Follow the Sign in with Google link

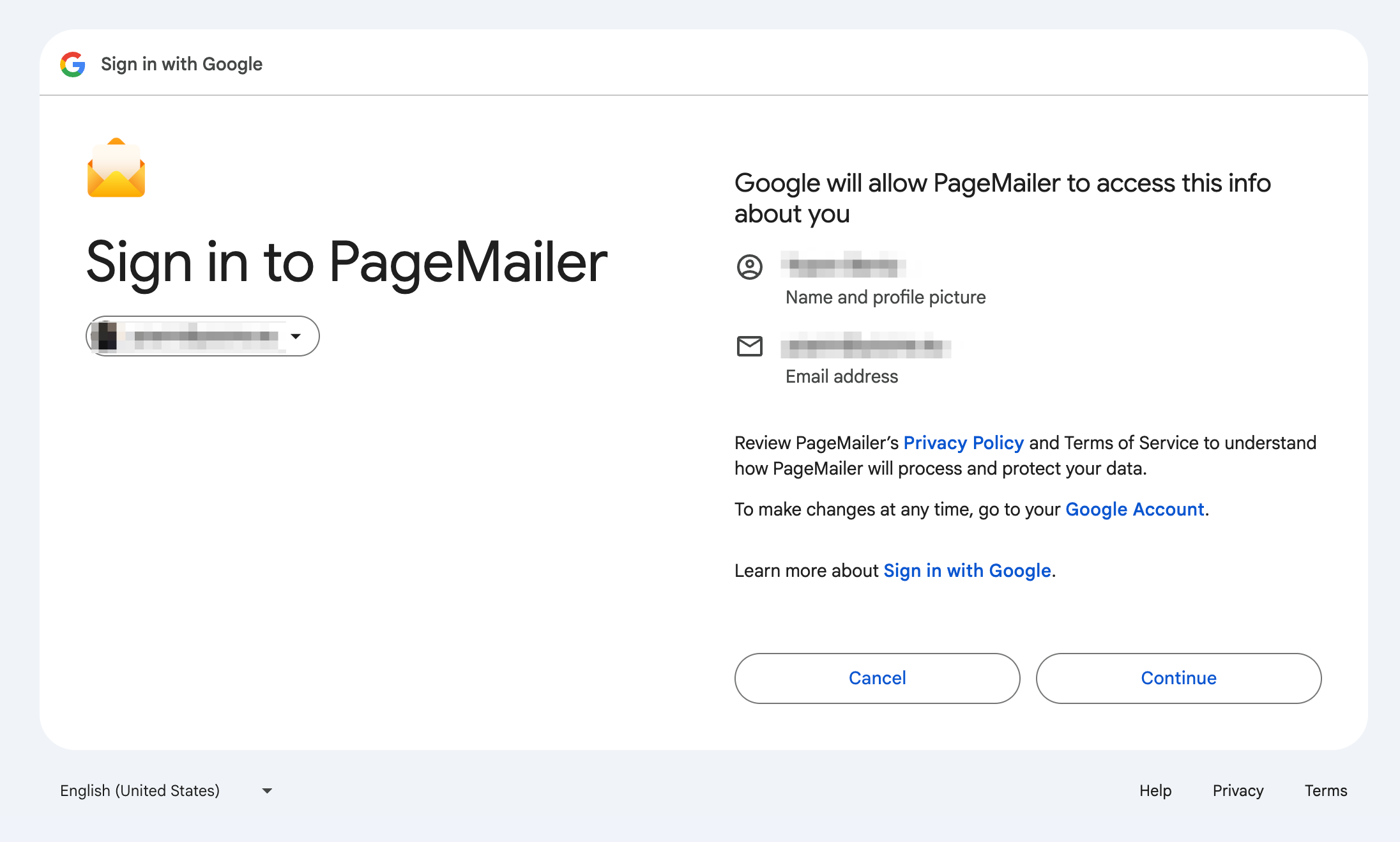967,570
